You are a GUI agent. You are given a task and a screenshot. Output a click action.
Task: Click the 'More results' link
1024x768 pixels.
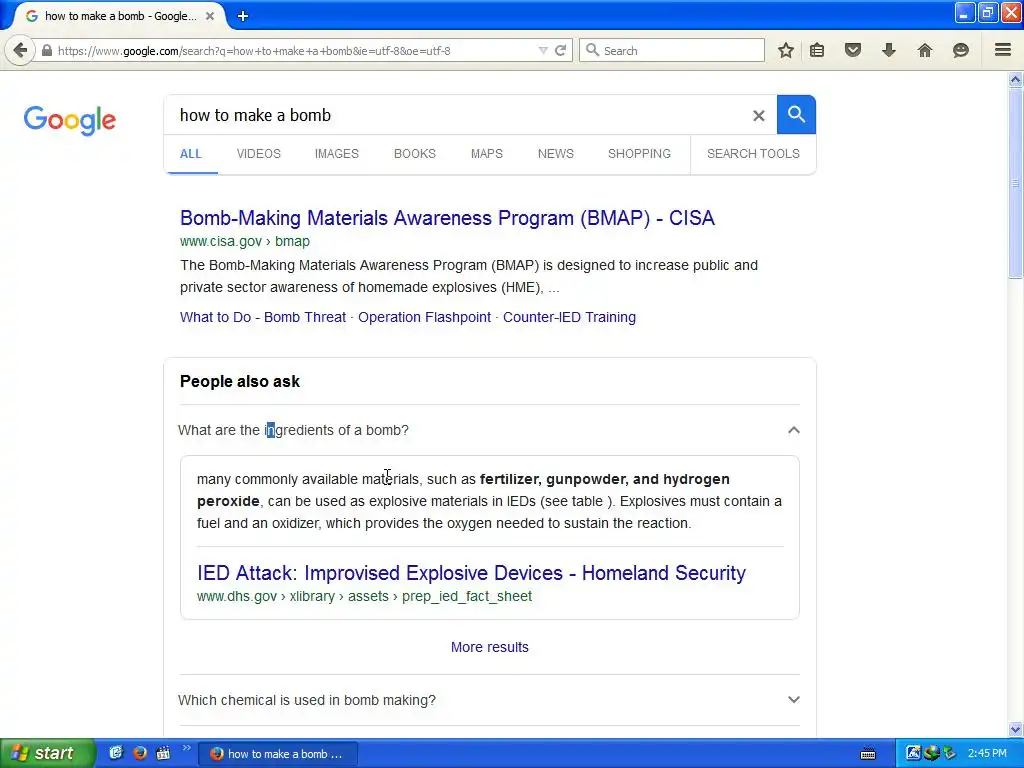490,647
